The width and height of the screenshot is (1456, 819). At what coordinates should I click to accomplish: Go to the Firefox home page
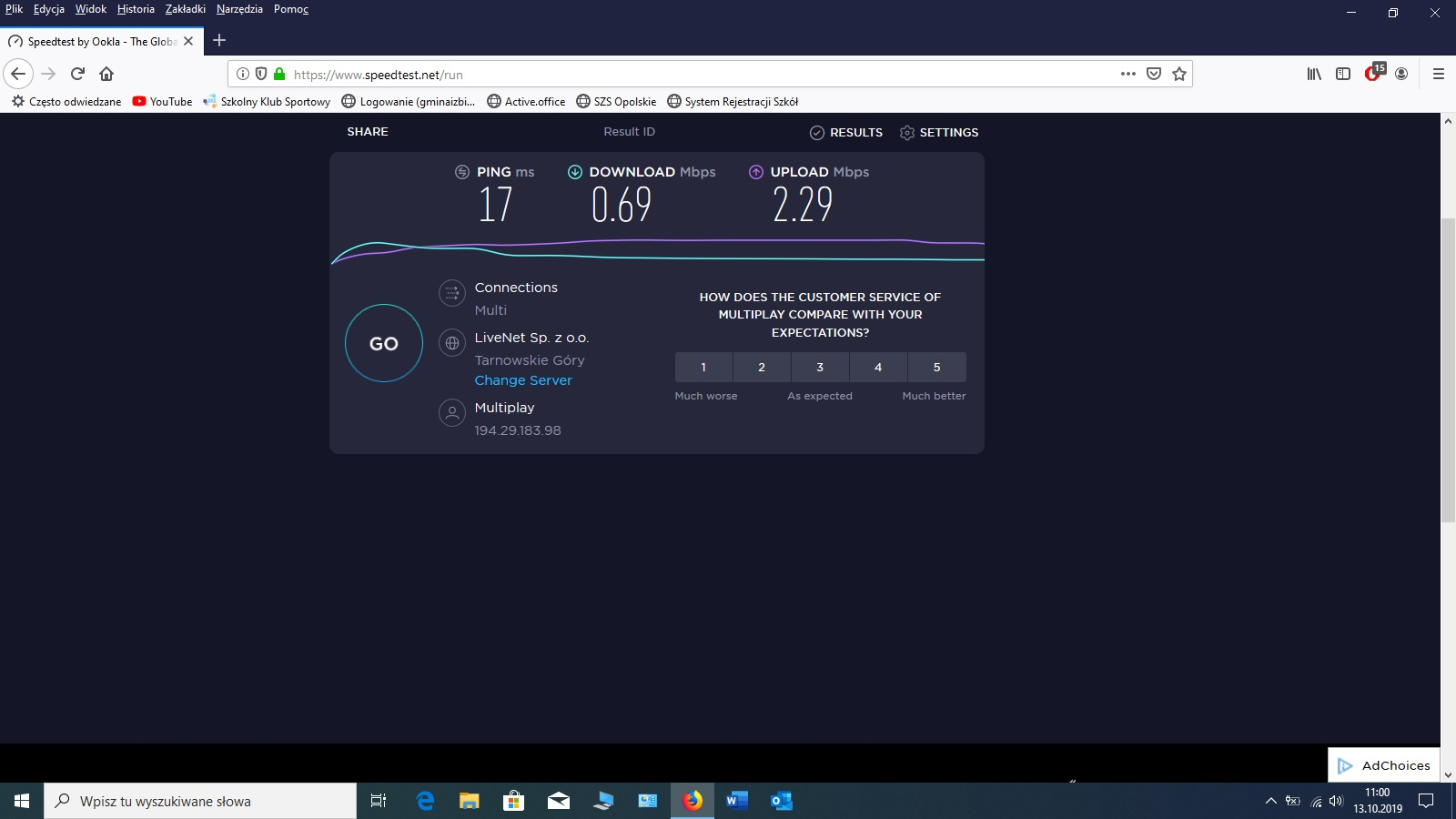pyautogui.click(x=106, y=74)
